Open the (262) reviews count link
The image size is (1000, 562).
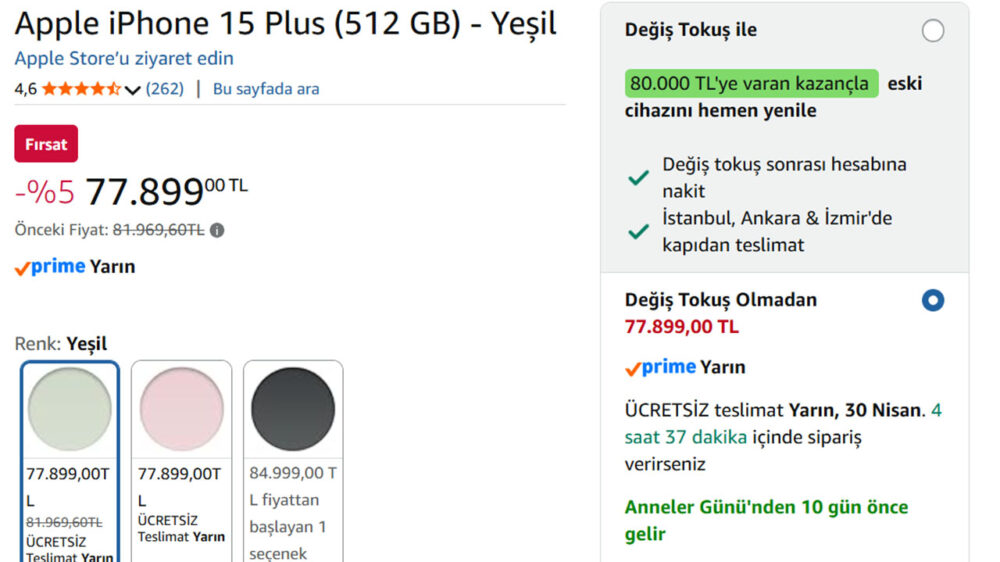tap(165, 89)
